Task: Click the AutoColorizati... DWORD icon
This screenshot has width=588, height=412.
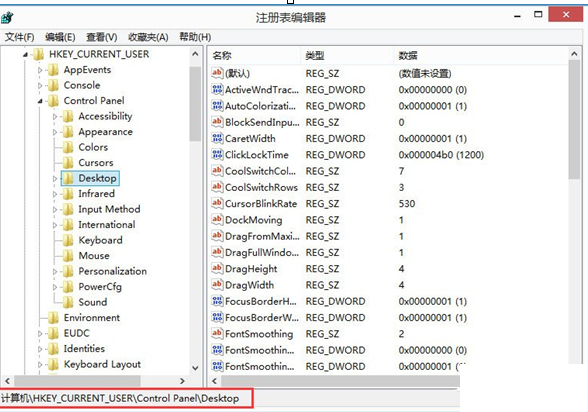Action: click(217, 105)
